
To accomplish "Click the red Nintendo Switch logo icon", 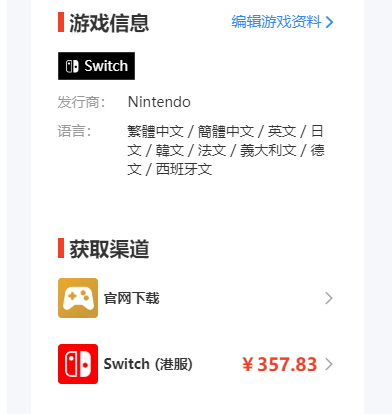I will [x=78, y=364].
